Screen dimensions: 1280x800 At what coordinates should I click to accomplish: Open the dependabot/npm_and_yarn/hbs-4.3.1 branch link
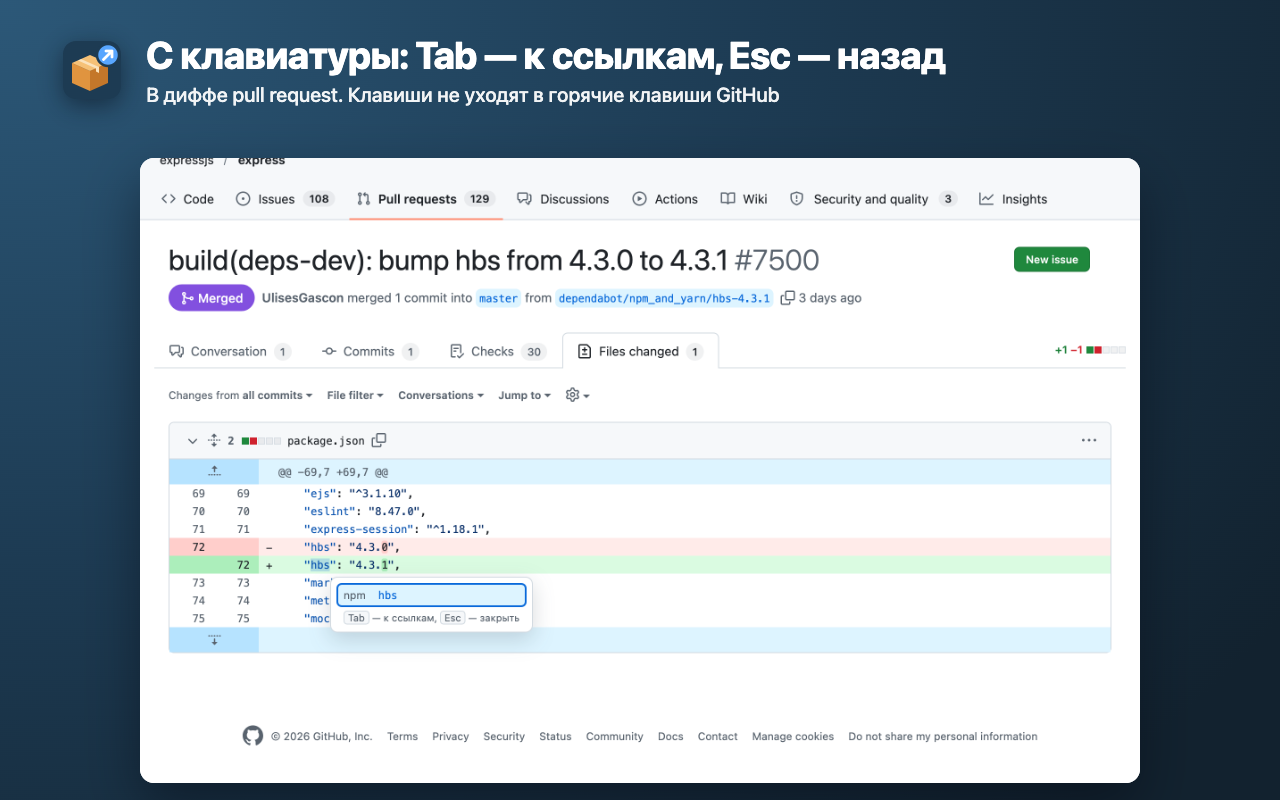[x=664, y=298]
